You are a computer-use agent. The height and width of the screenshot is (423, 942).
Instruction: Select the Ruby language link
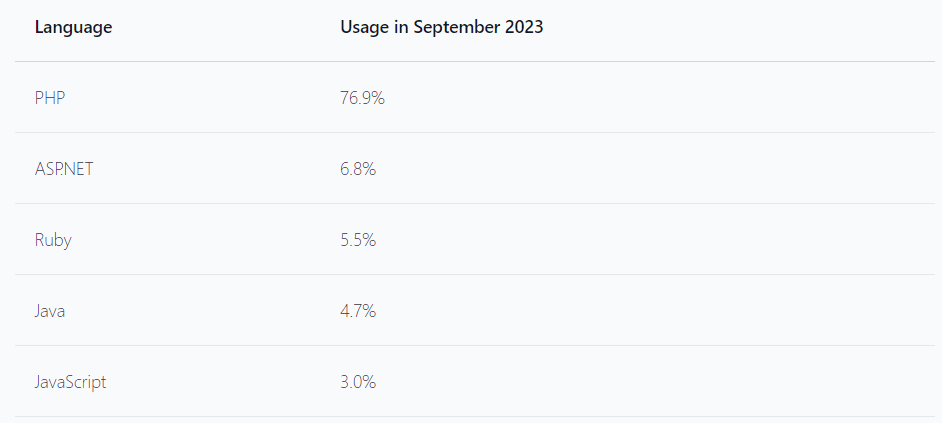[x=53, y=240]
